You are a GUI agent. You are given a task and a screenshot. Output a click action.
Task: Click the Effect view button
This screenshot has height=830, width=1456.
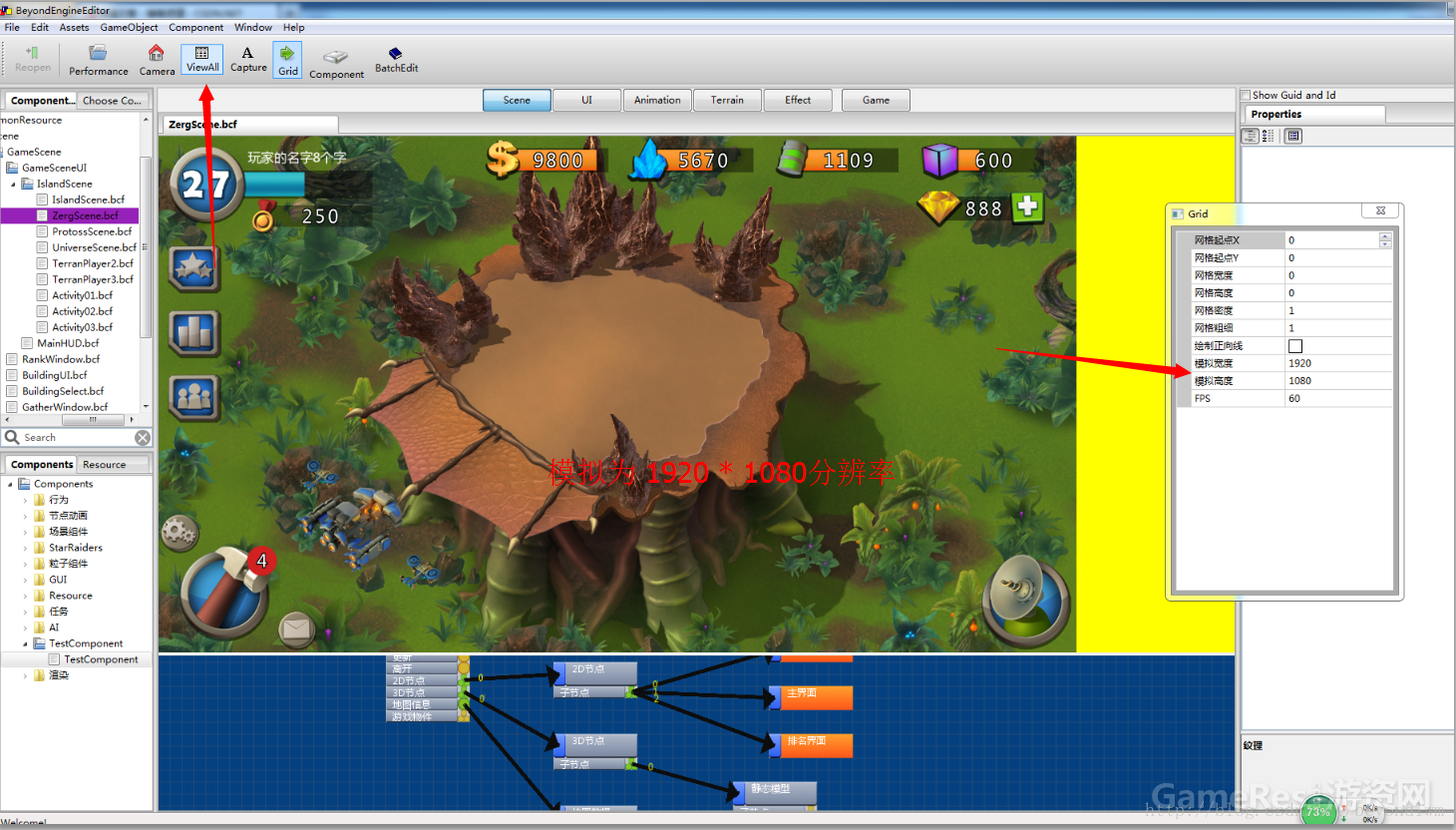tap(798, 100)
